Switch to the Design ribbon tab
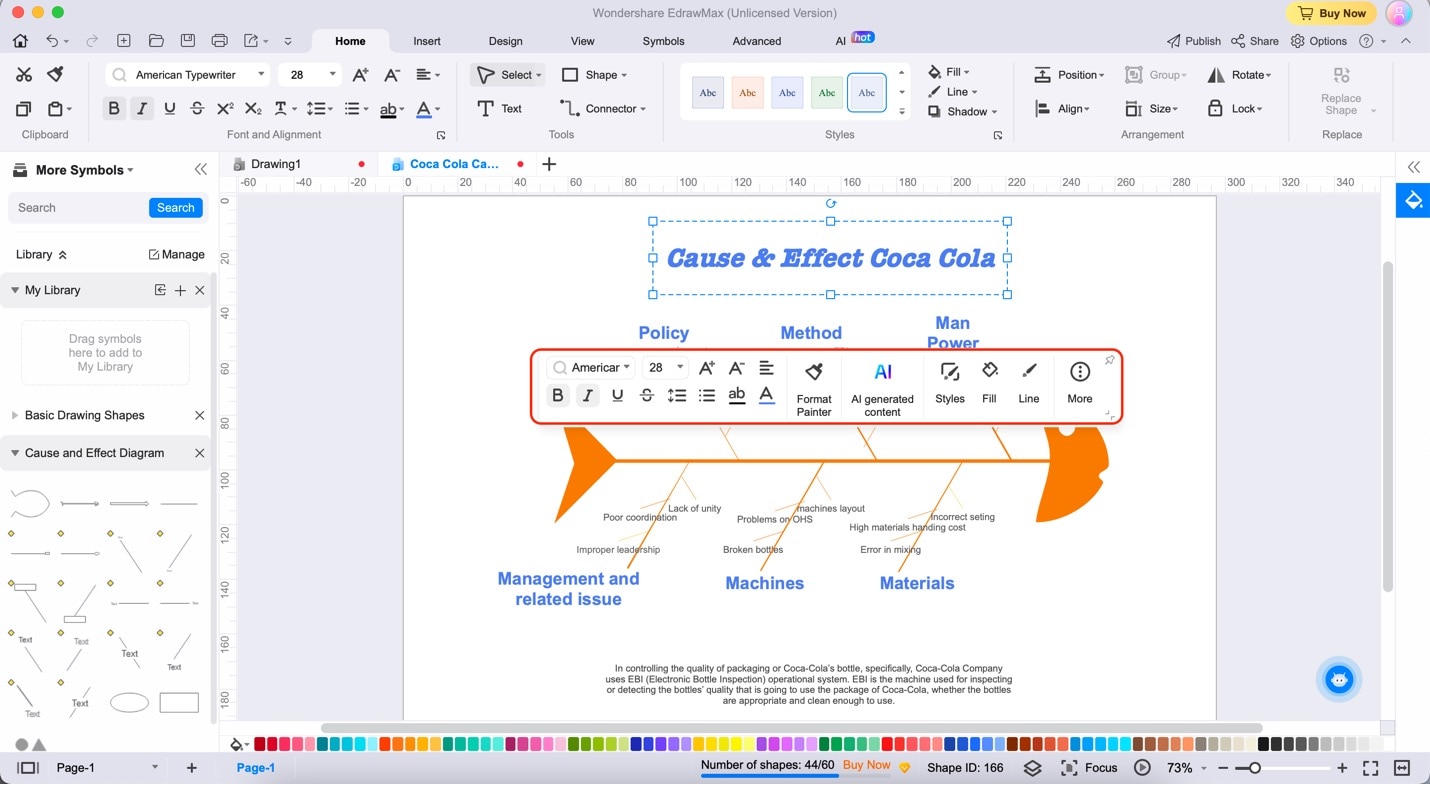1430x788 pixels. tap(505, 41)
